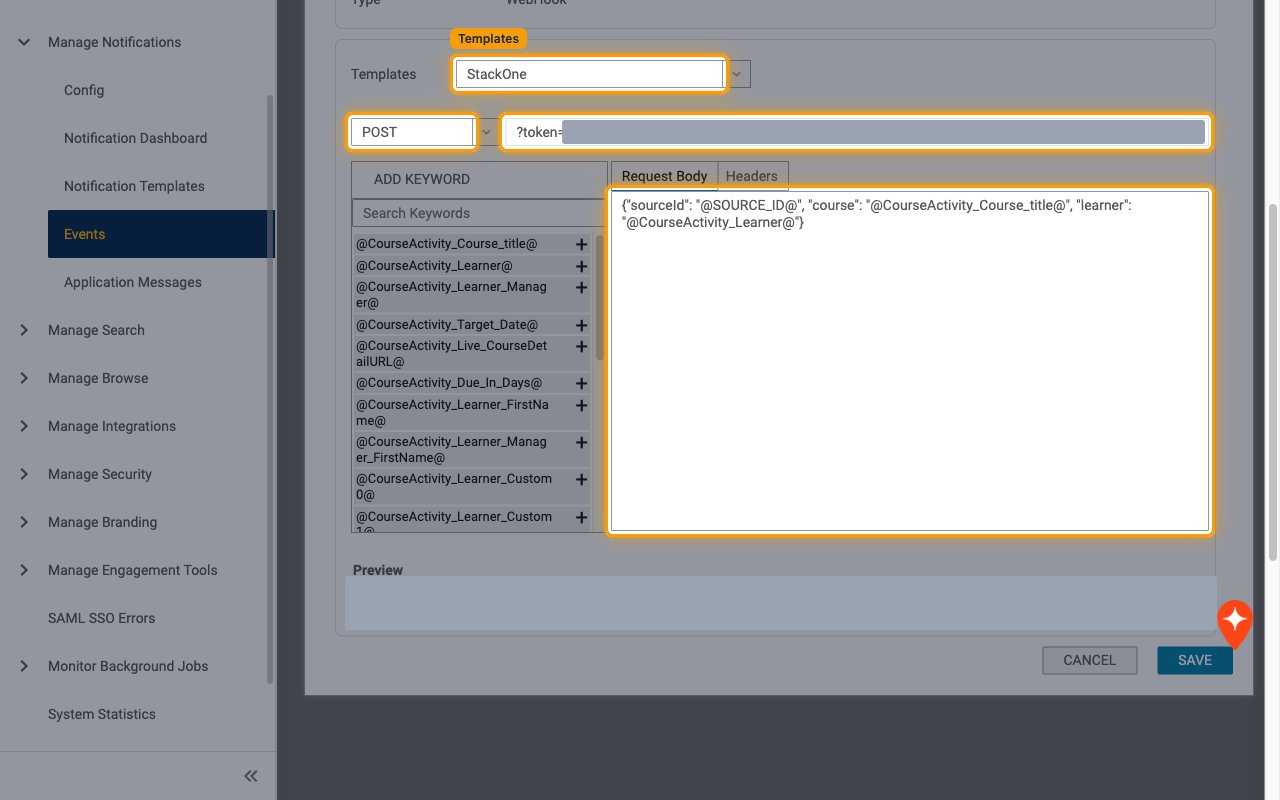Expand the Manage Integrations section
This screenshot has width=1280, height=800.
click(x=24, y=426)
